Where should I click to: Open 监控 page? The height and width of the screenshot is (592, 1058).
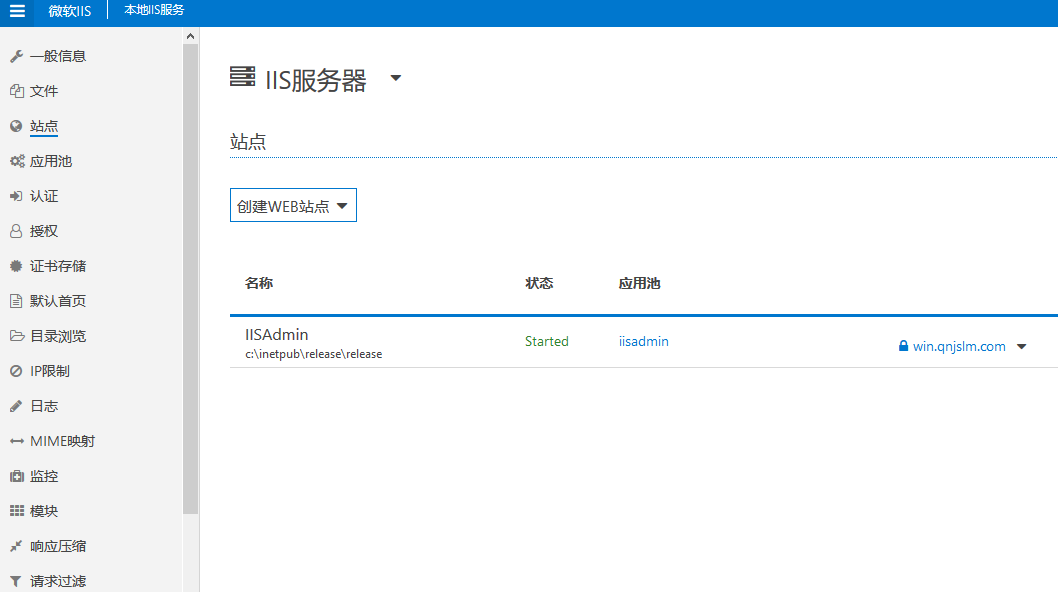point(44,476)
